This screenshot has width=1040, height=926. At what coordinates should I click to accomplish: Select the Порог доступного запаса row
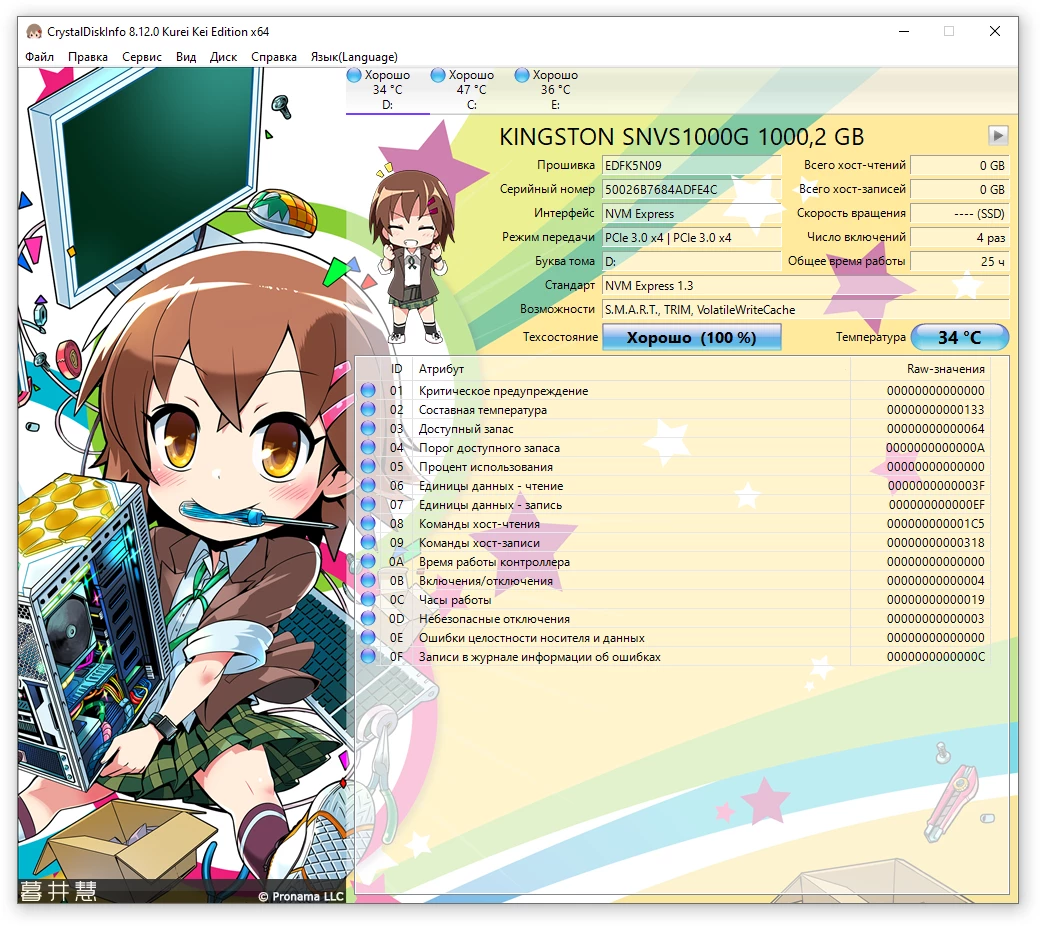pos(673,448)
